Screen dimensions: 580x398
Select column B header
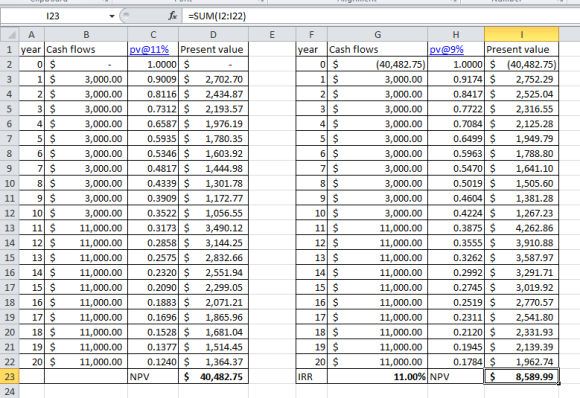coord(86,35)
